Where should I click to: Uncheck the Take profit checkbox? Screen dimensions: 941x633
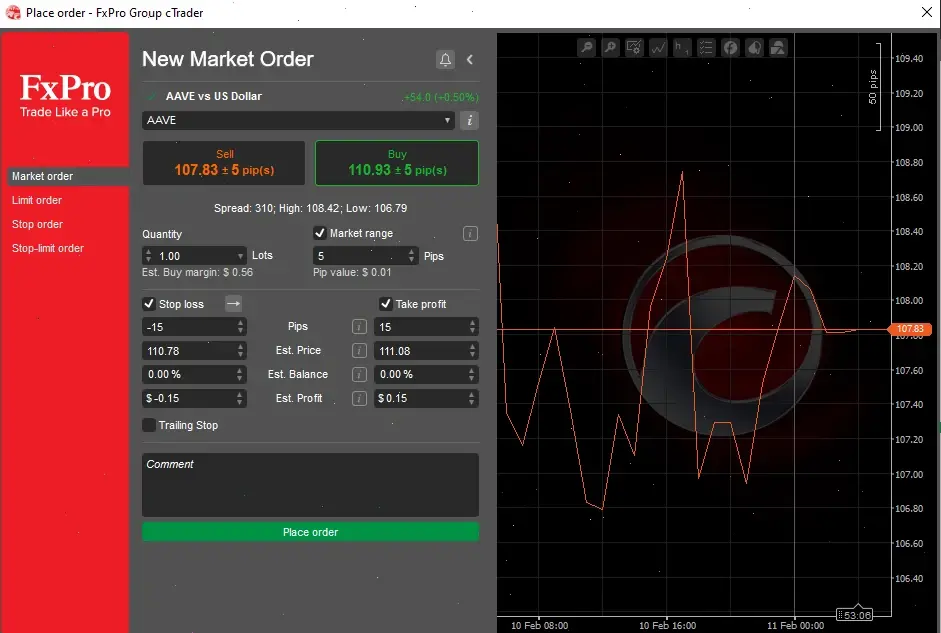tap(385, 303)
